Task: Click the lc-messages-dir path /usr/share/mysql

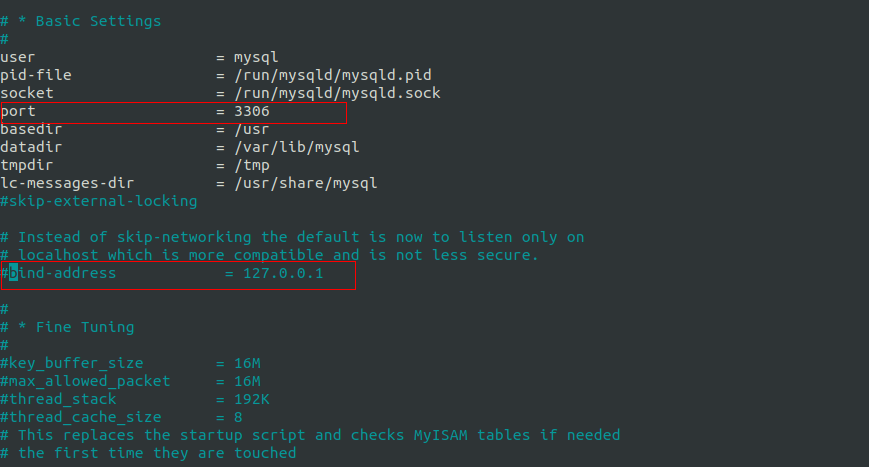Action: coord(305,183)
